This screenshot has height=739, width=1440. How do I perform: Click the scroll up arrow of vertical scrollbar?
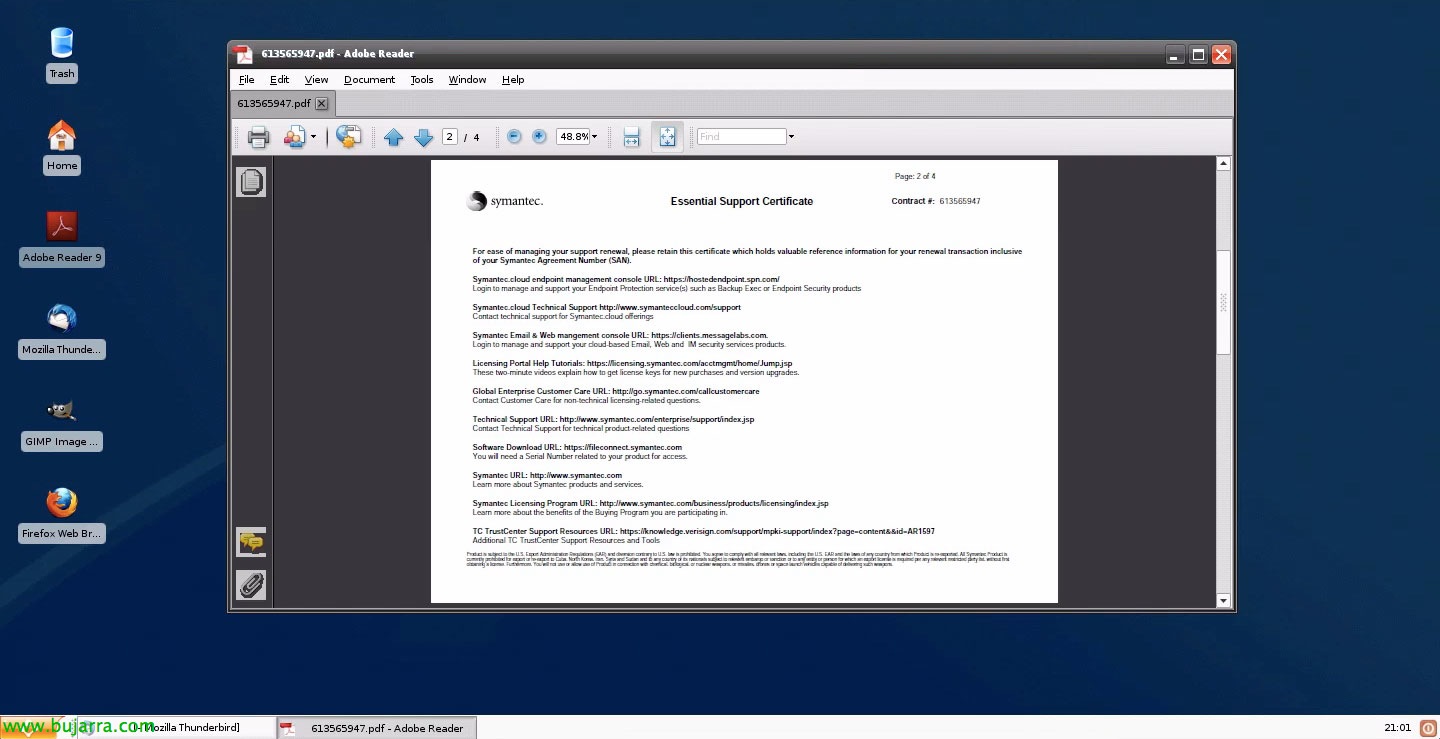click(1223, 163)
